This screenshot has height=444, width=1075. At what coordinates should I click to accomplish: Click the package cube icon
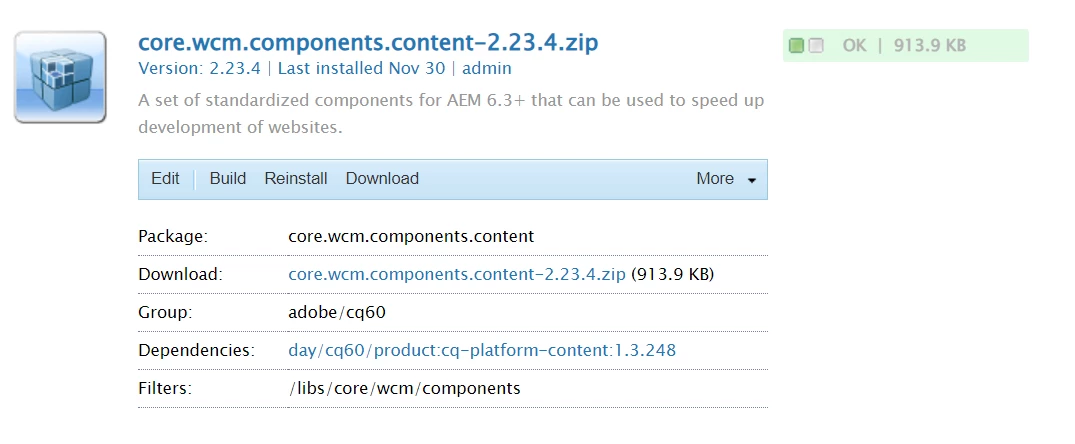[x=60, y=77]
